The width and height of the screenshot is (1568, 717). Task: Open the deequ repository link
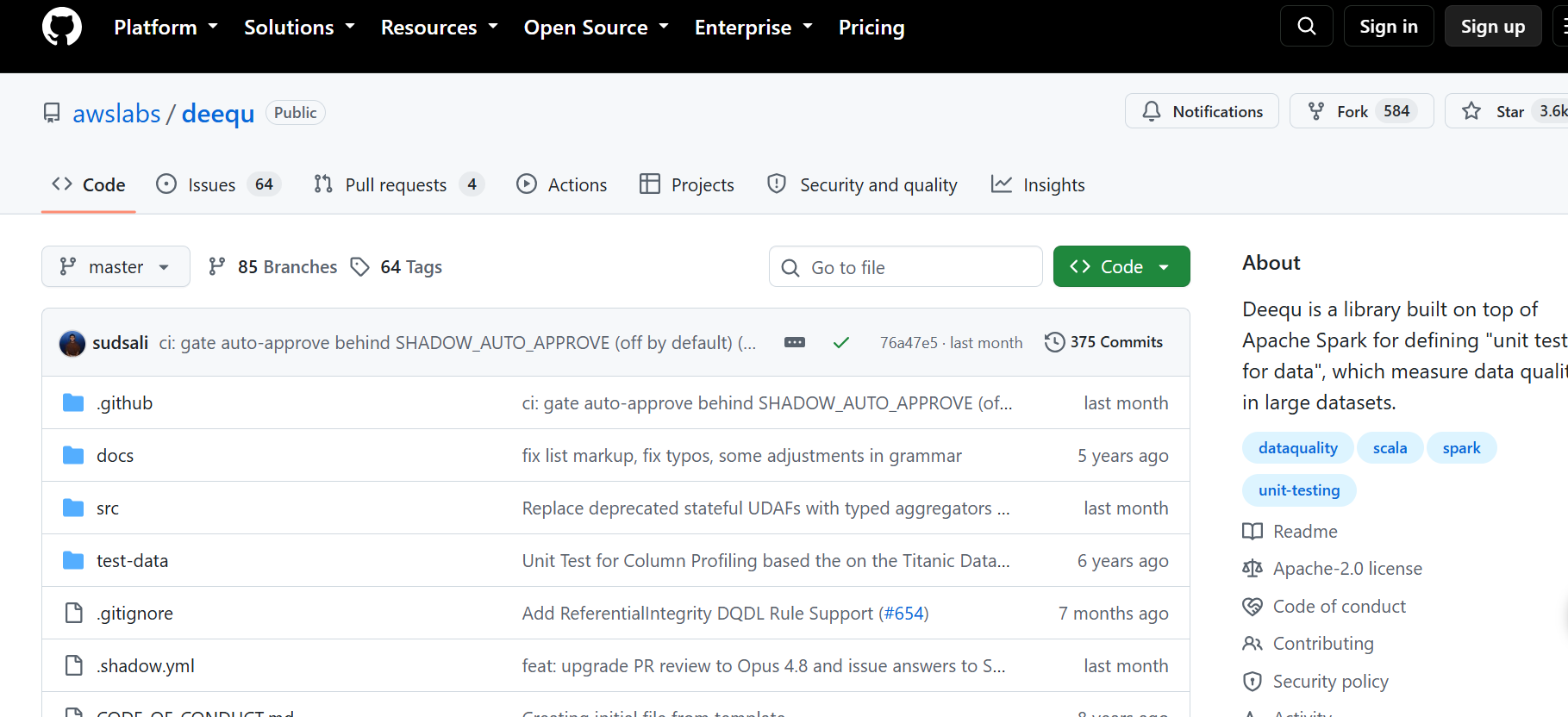coord(218,113)
